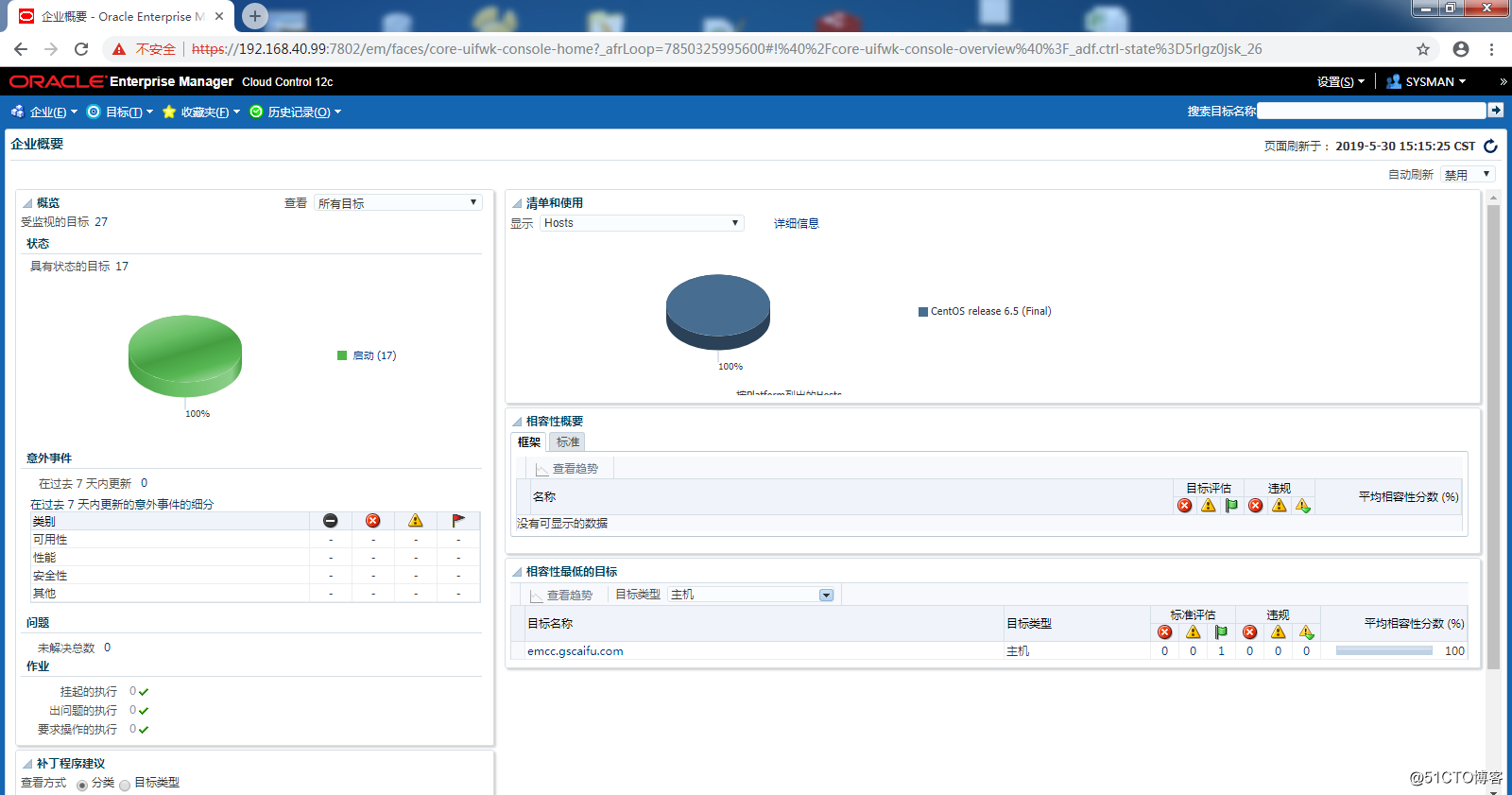This screenshot has height=795, width=1512.
Task: Click the 未解决总数 0 value
Action: click(x=108, y=648)
